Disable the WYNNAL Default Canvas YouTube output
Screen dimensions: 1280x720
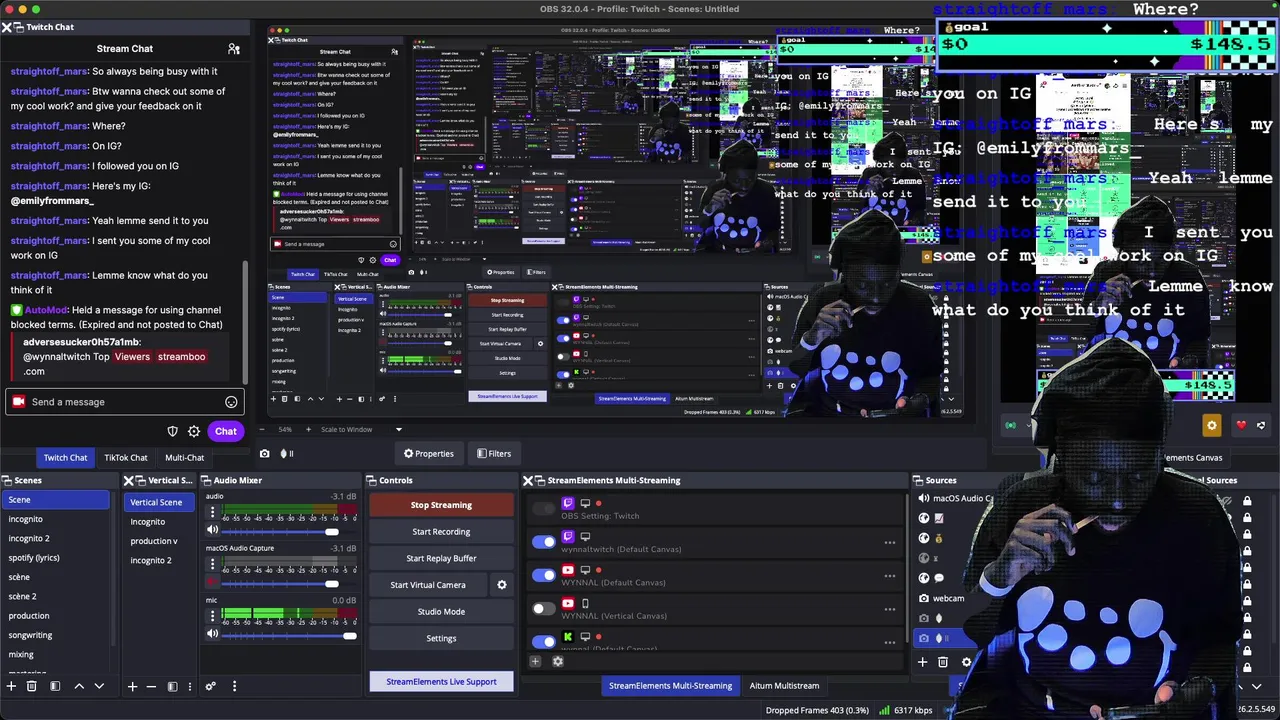click(543, 575)
